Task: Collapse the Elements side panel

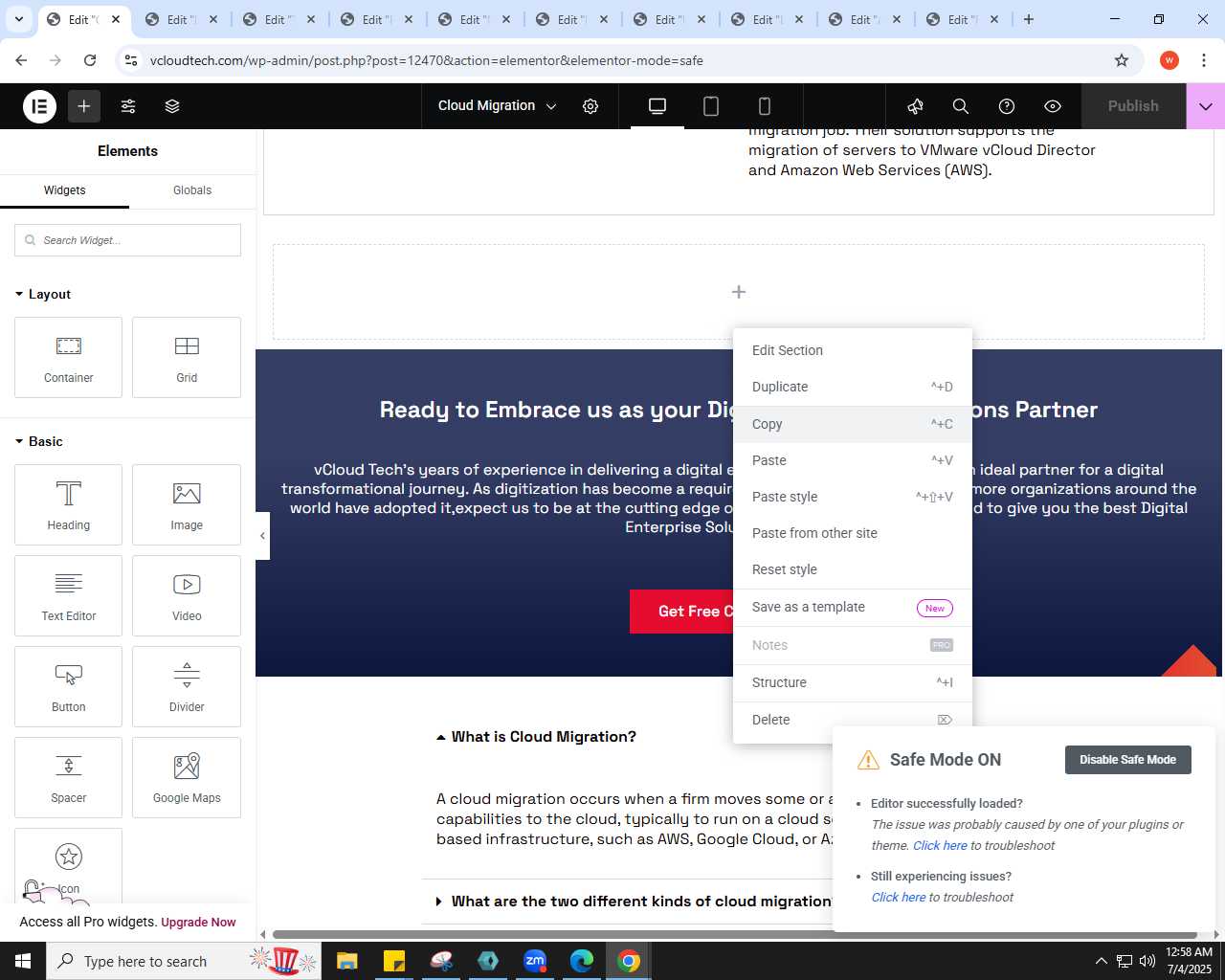Action: (x=262, y=536)
